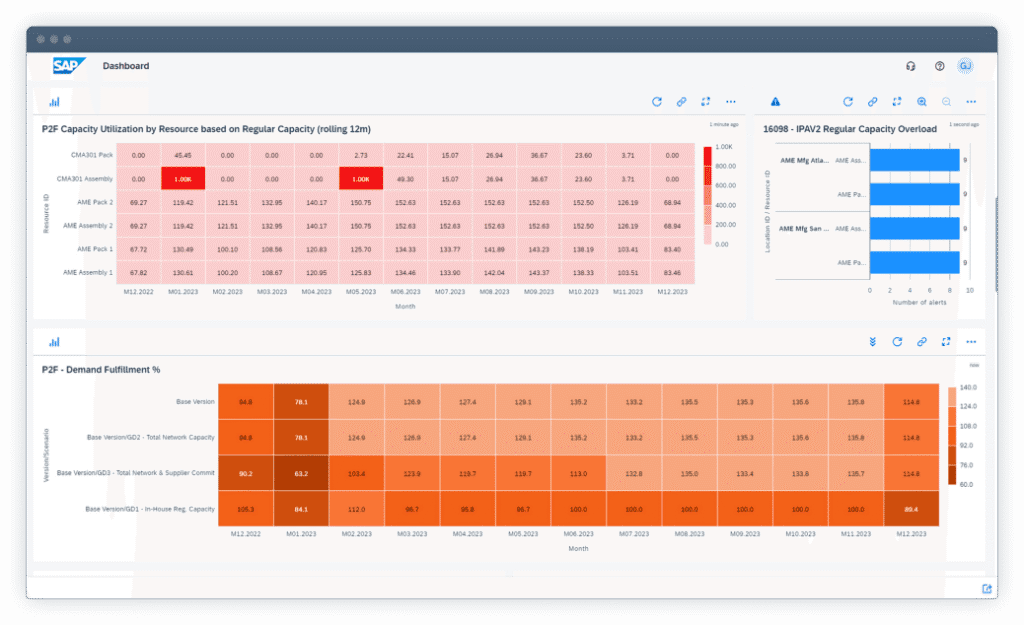Open the GJ user profile avatar

965,66
